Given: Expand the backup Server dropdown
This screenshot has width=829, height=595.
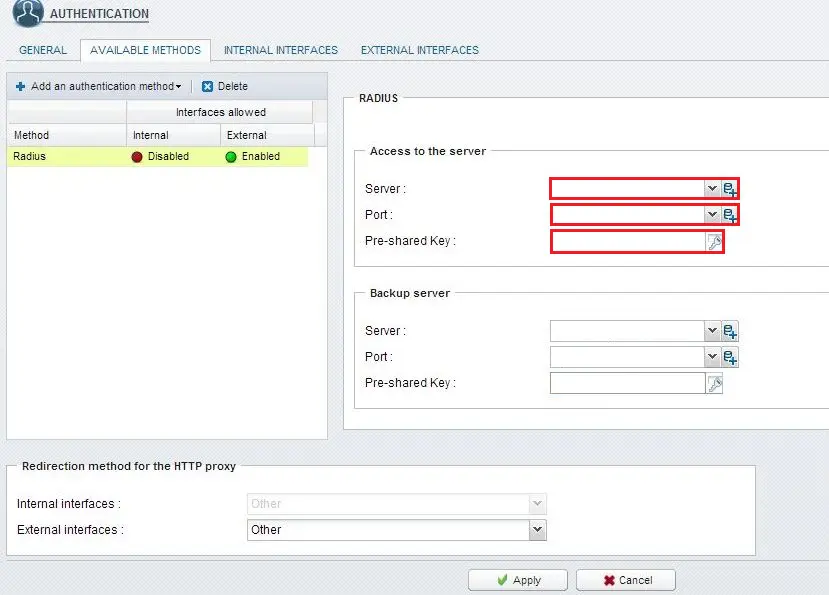Looking at the screenshot, I should [712, 331].
